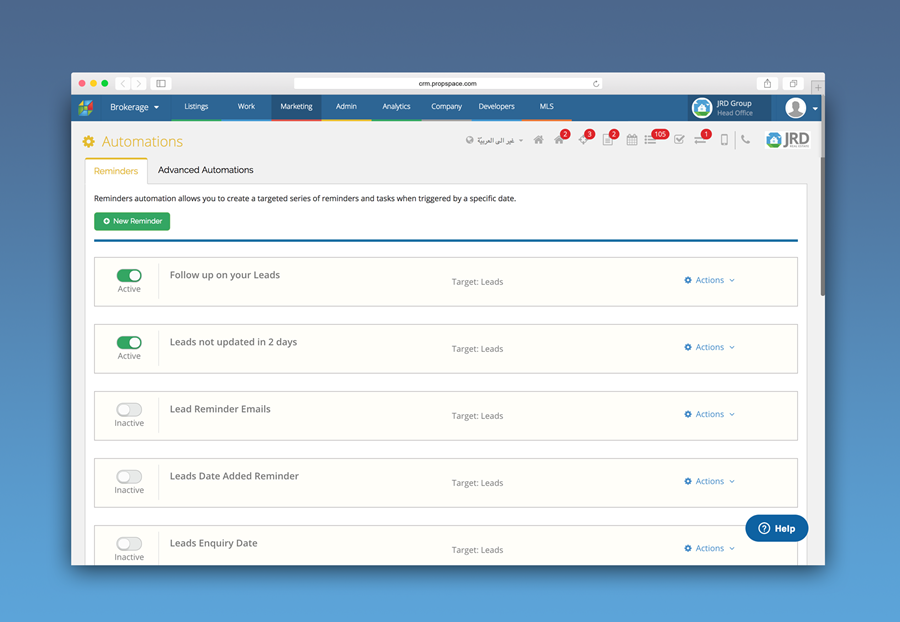900x622 pixels.
Task: Click the JRD Real Estate company logo
Action: click(x=788, y=139)
